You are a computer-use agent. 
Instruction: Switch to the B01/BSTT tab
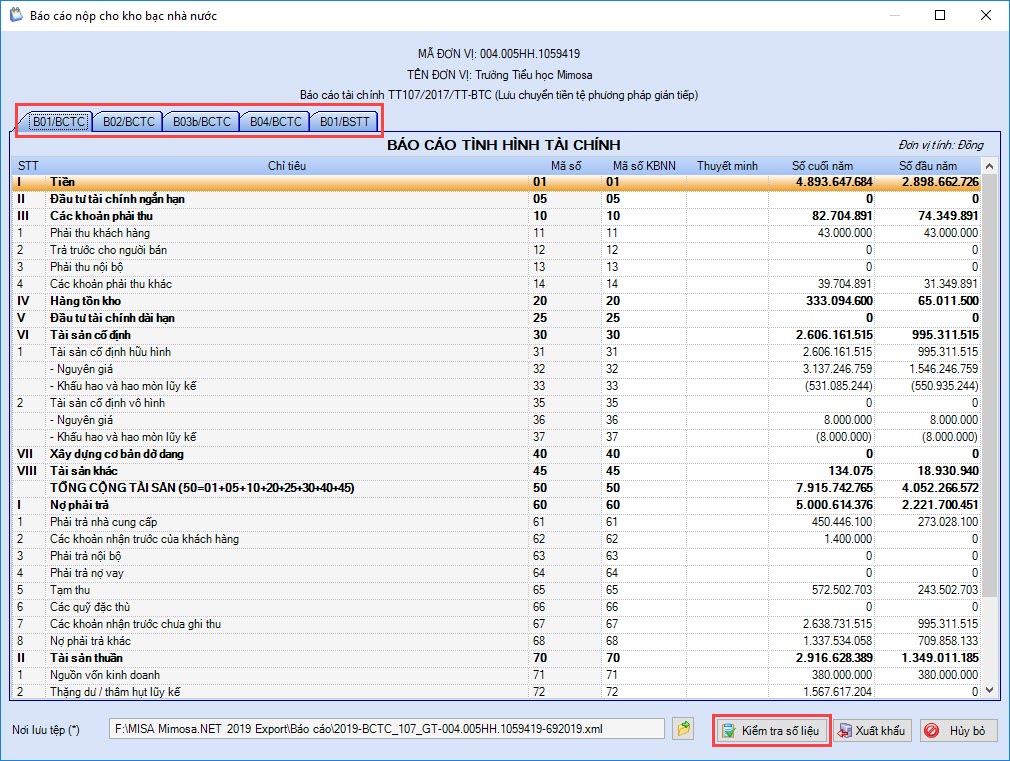point(344,122)
